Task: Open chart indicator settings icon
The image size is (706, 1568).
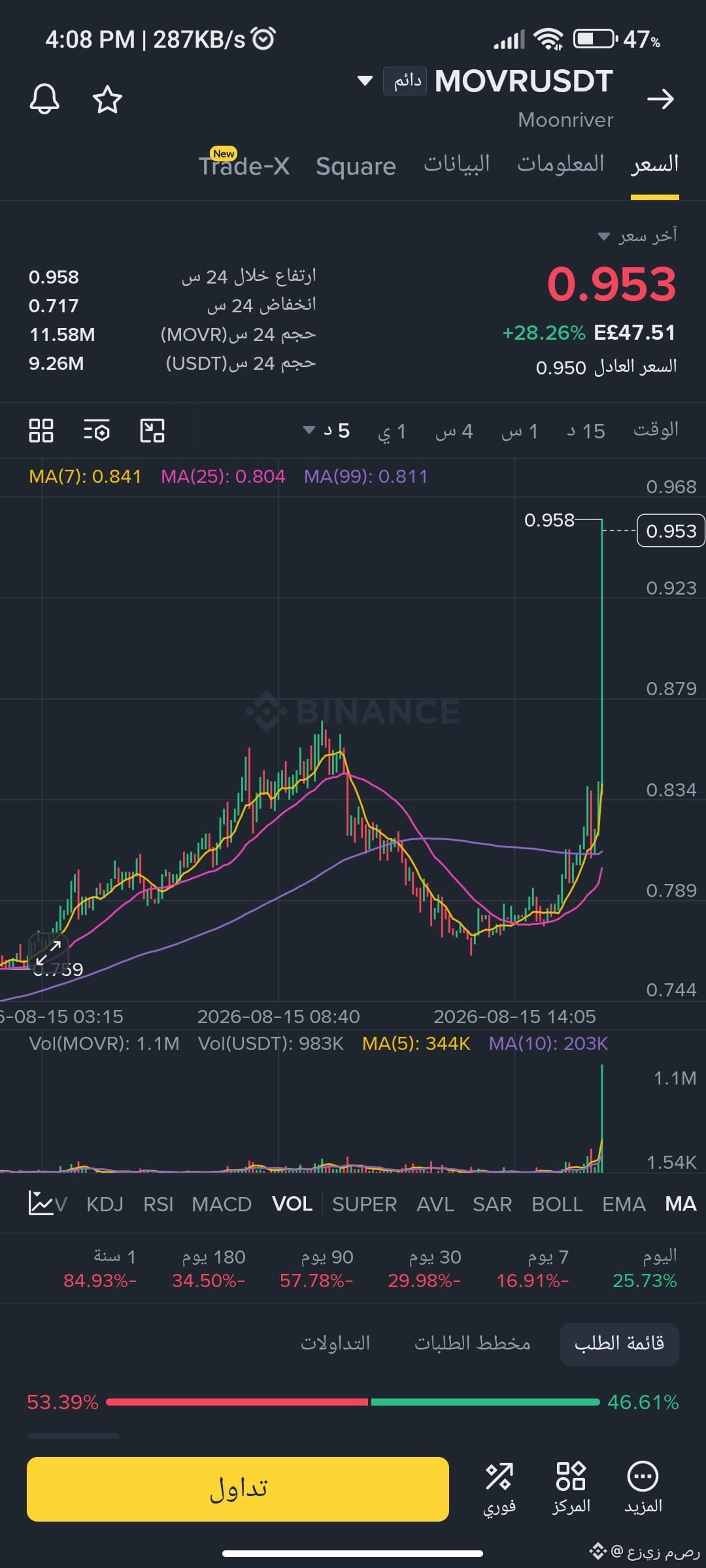Action: pos(97,431)
